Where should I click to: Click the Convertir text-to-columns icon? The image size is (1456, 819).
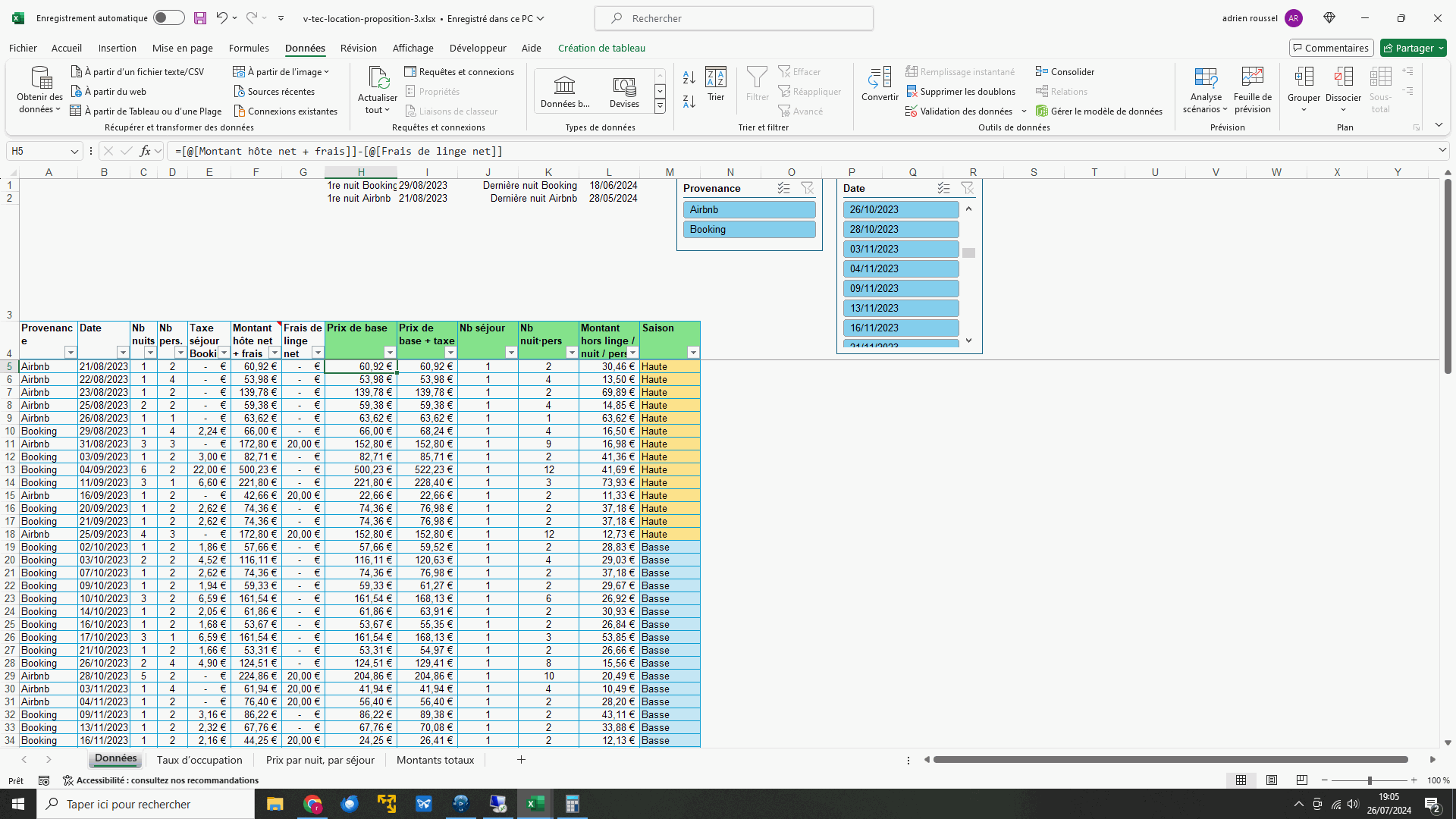tap(880, 83)
